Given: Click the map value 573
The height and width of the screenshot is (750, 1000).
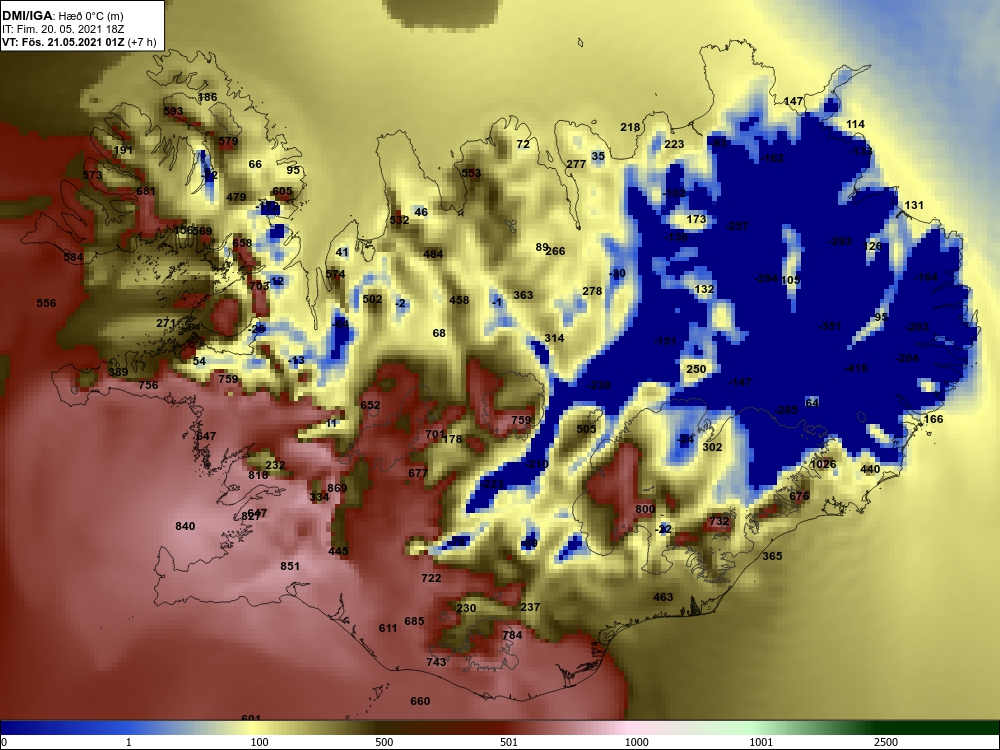Looking at the screenshot, I should click(92, 175).
